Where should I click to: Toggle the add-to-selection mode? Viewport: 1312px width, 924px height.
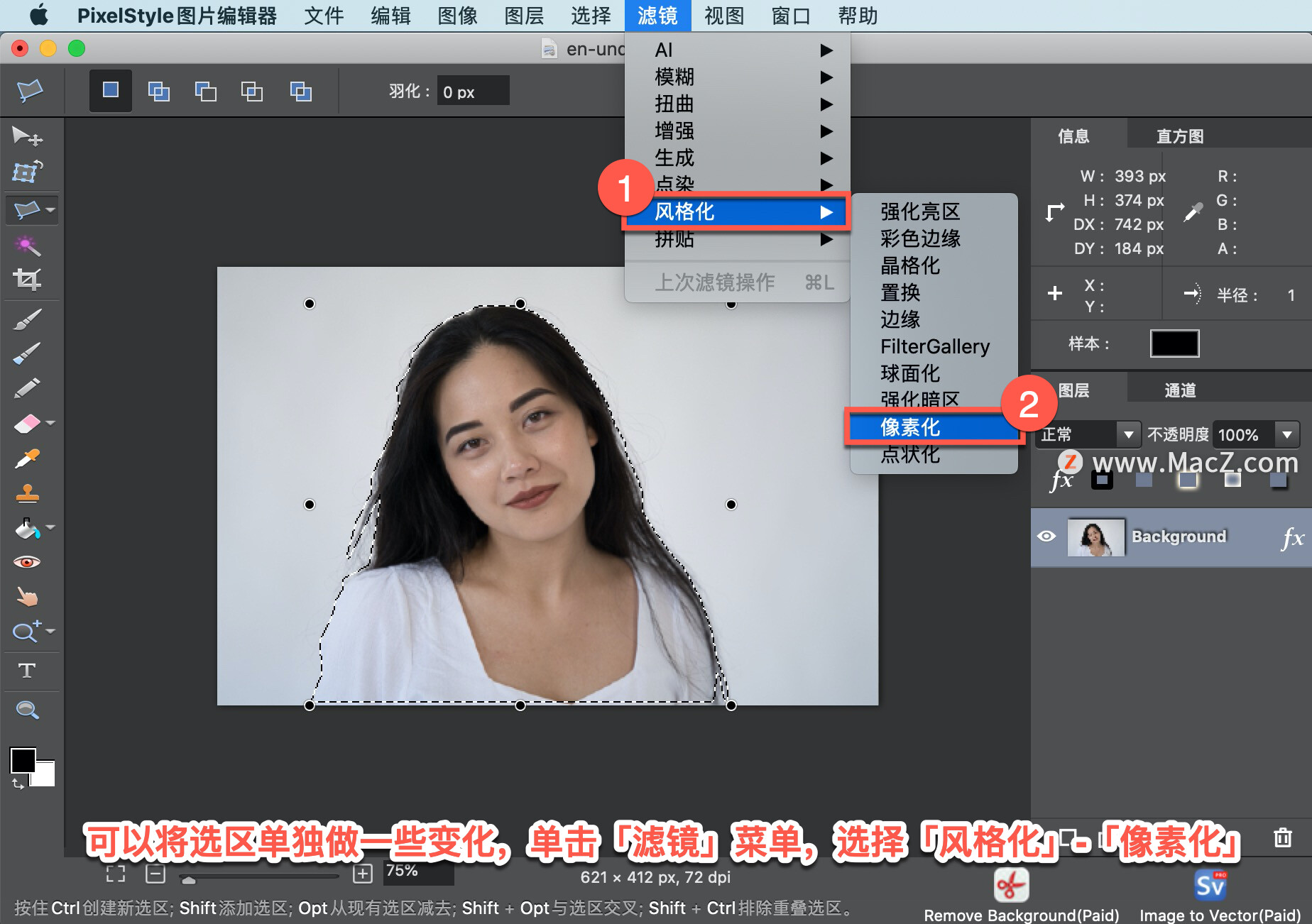pos(158,91)
